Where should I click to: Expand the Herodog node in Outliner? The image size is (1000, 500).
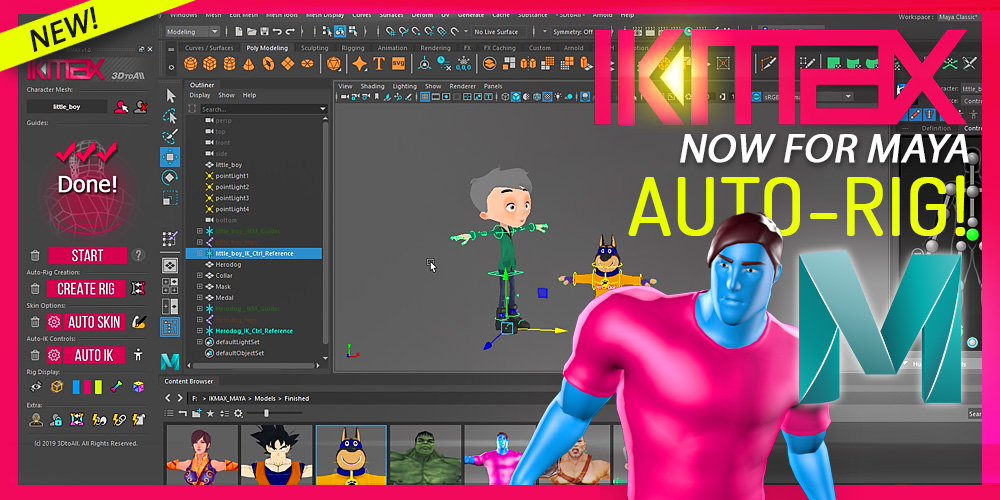200,264
